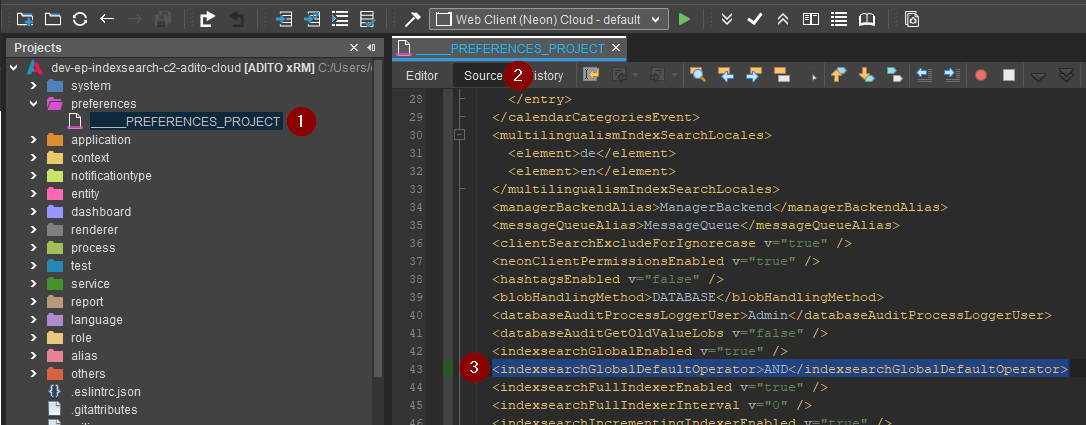
Task: Click find next occurrence icon
Action: [754, 75]
